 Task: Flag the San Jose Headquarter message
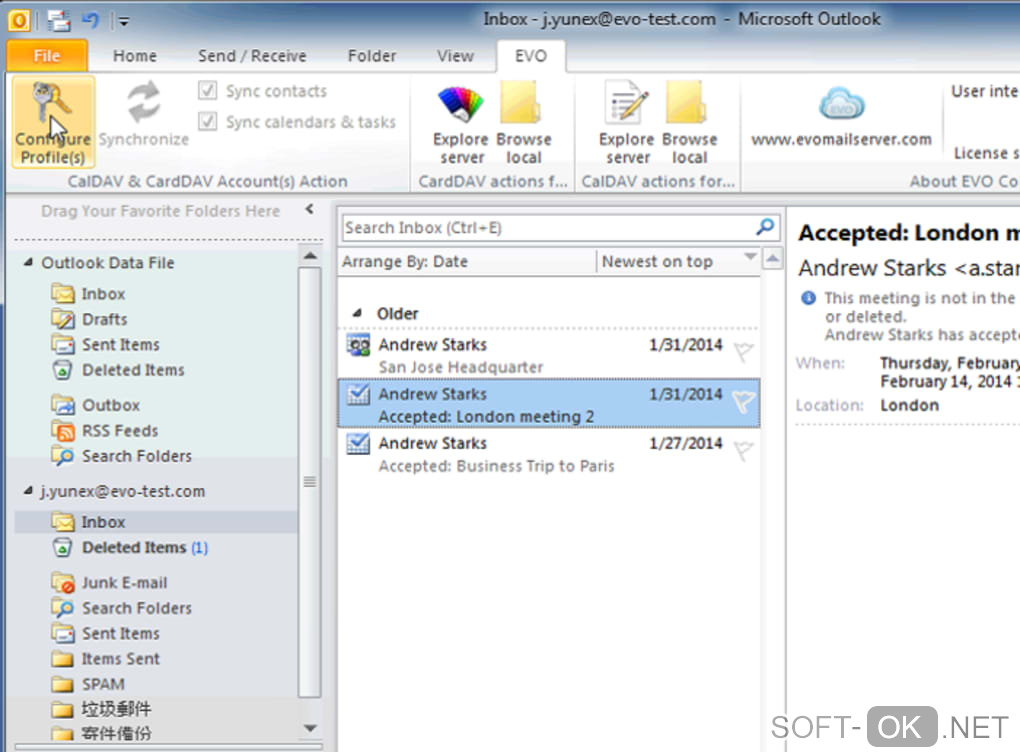743,352
